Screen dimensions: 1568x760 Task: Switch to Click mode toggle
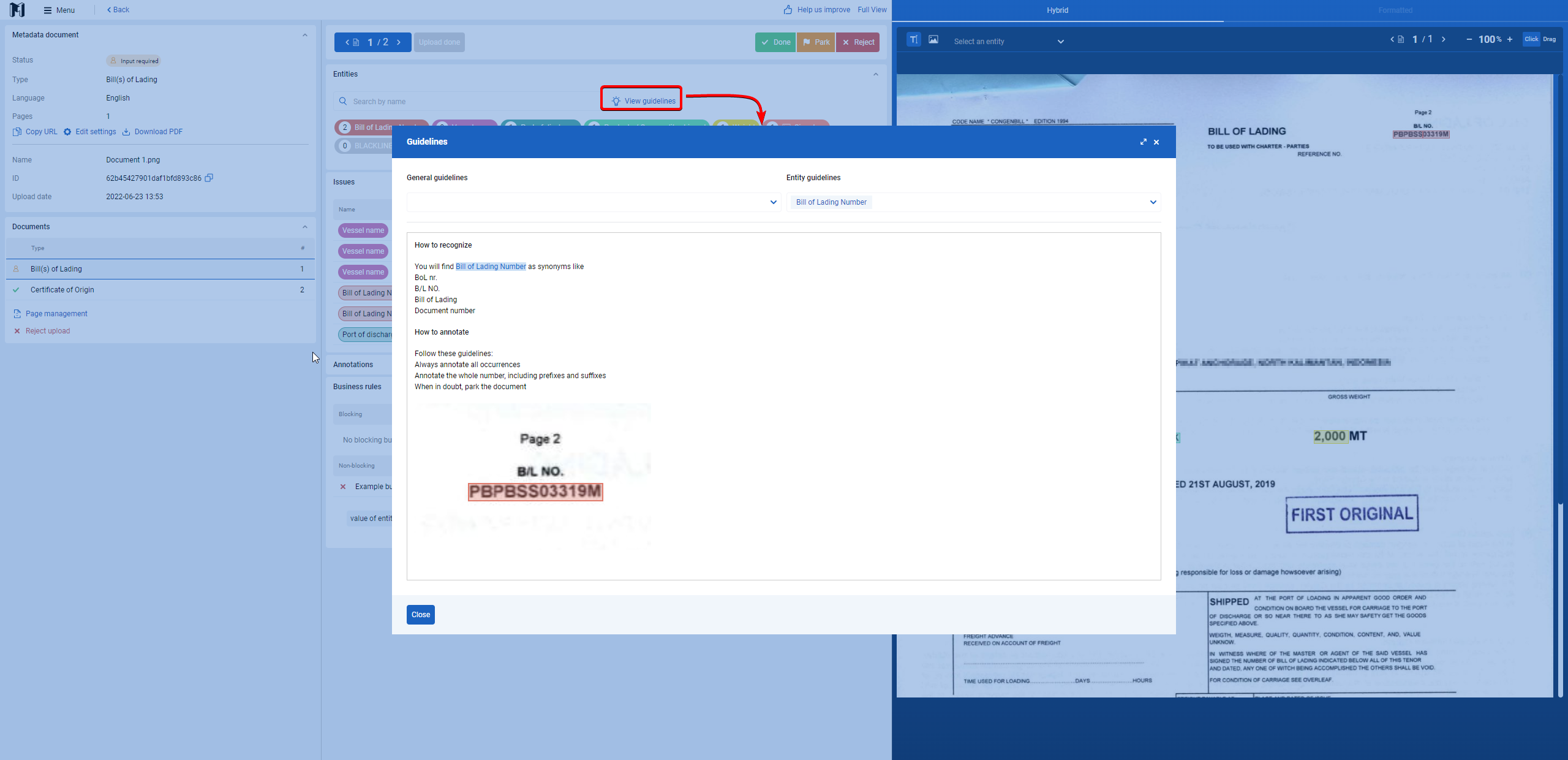[x=1531, y=39]
